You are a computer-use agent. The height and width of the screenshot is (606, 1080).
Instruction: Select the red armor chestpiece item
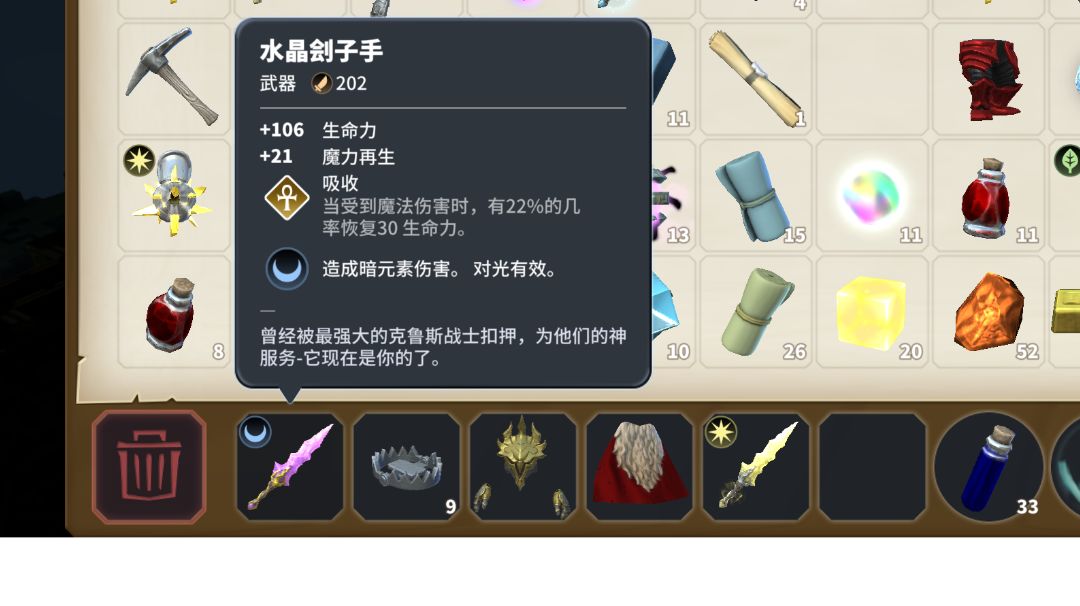click(x=988, y=78)
